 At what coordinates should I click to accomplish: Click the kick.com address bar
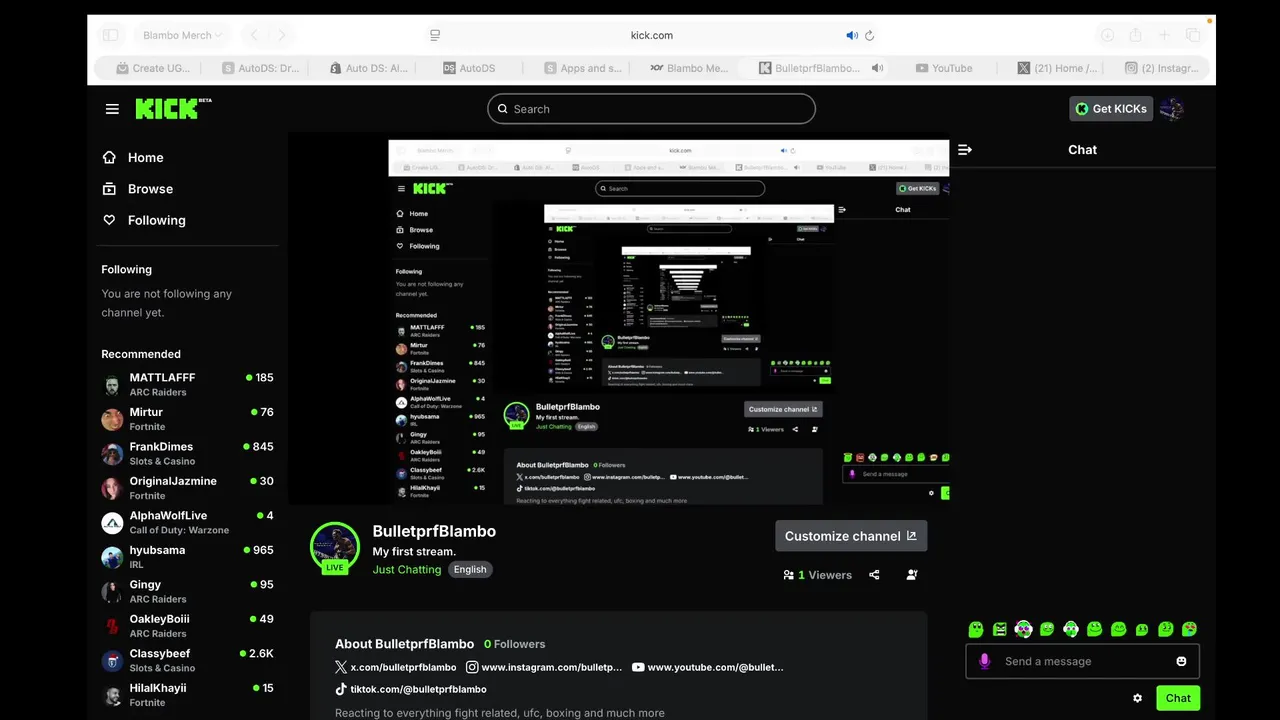point(652,35)
